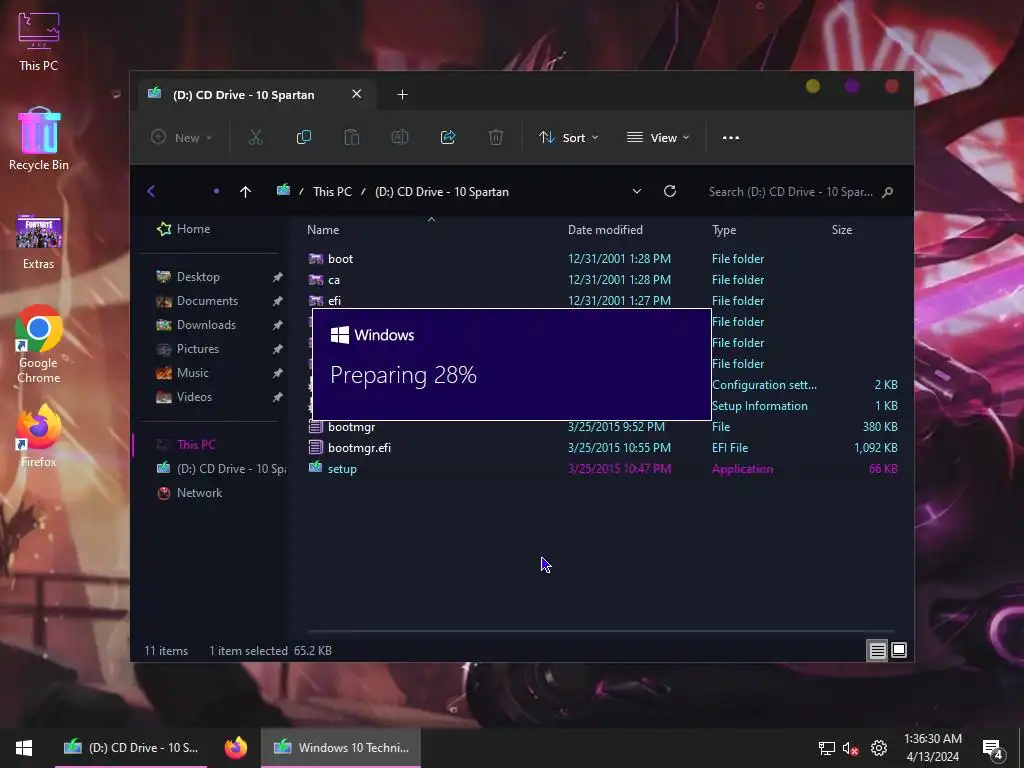Image resolution: width=1024 pixels, height=768 pixels.
Task: Add a new Explorer tab
Action: (402, 95)
